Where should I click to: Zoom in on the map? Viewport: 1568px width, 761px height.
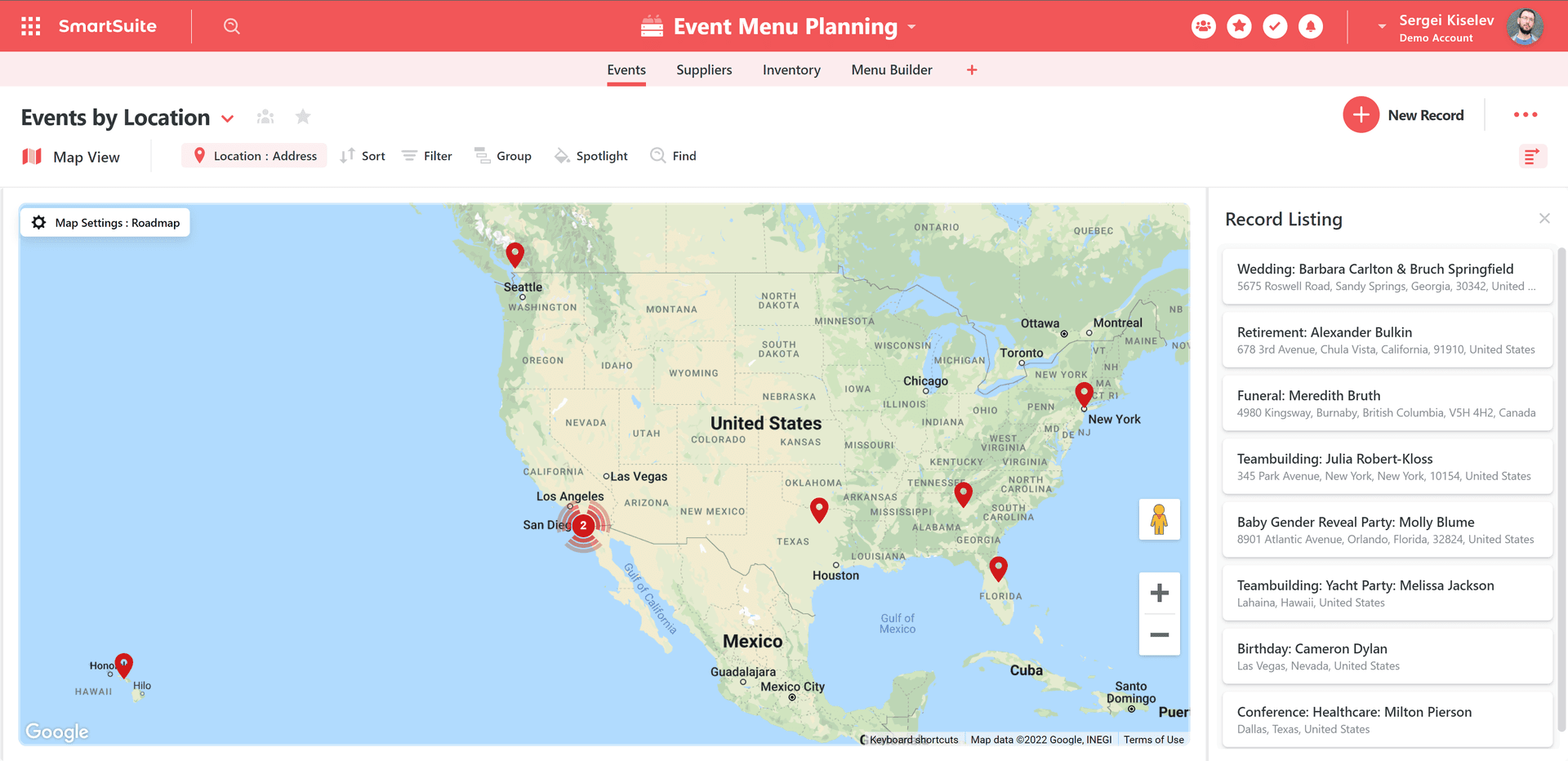point(1159,593)
